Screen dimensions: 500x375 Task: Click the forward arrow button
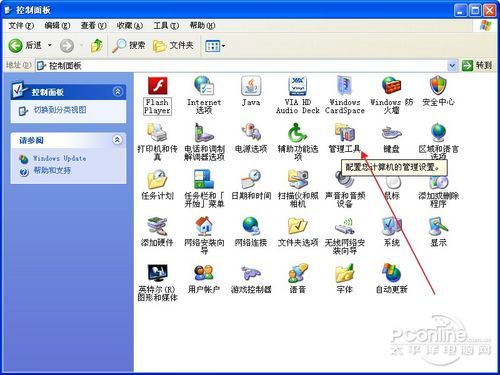pyautogui.click(x=67, y=45)
